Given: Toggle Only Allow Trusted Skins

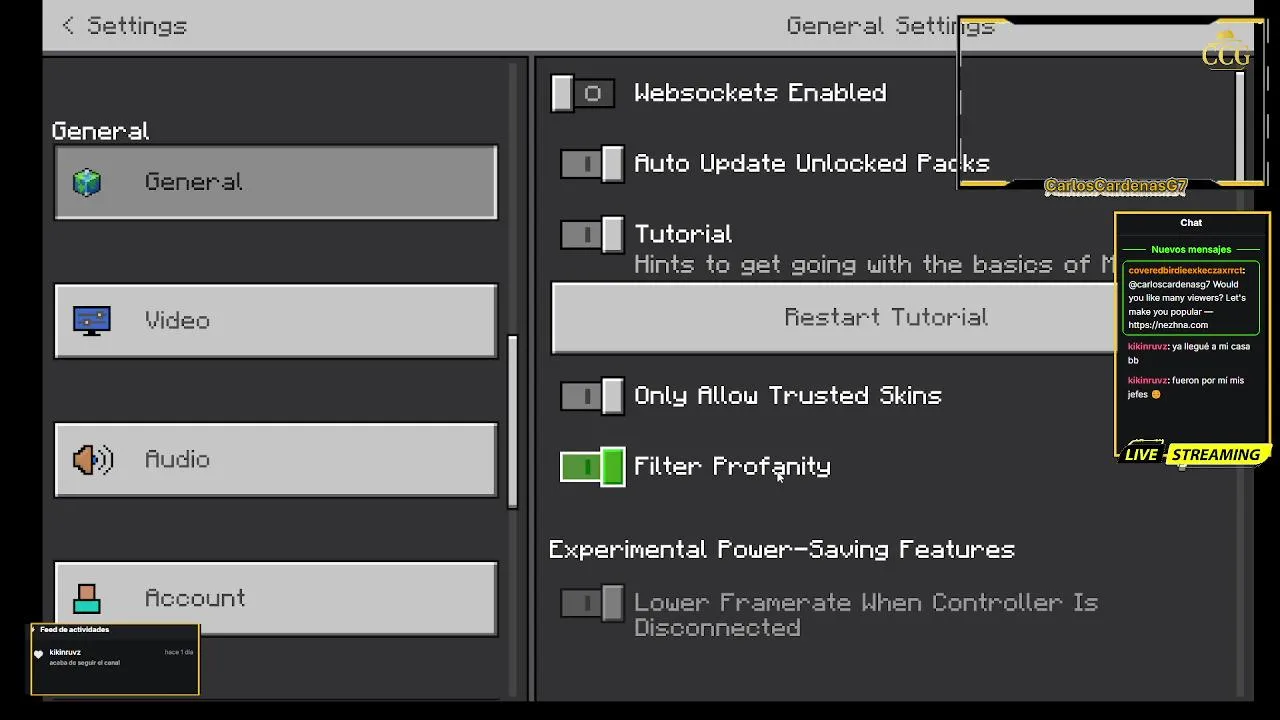Looking at the screenshot, I should [592, 396].
